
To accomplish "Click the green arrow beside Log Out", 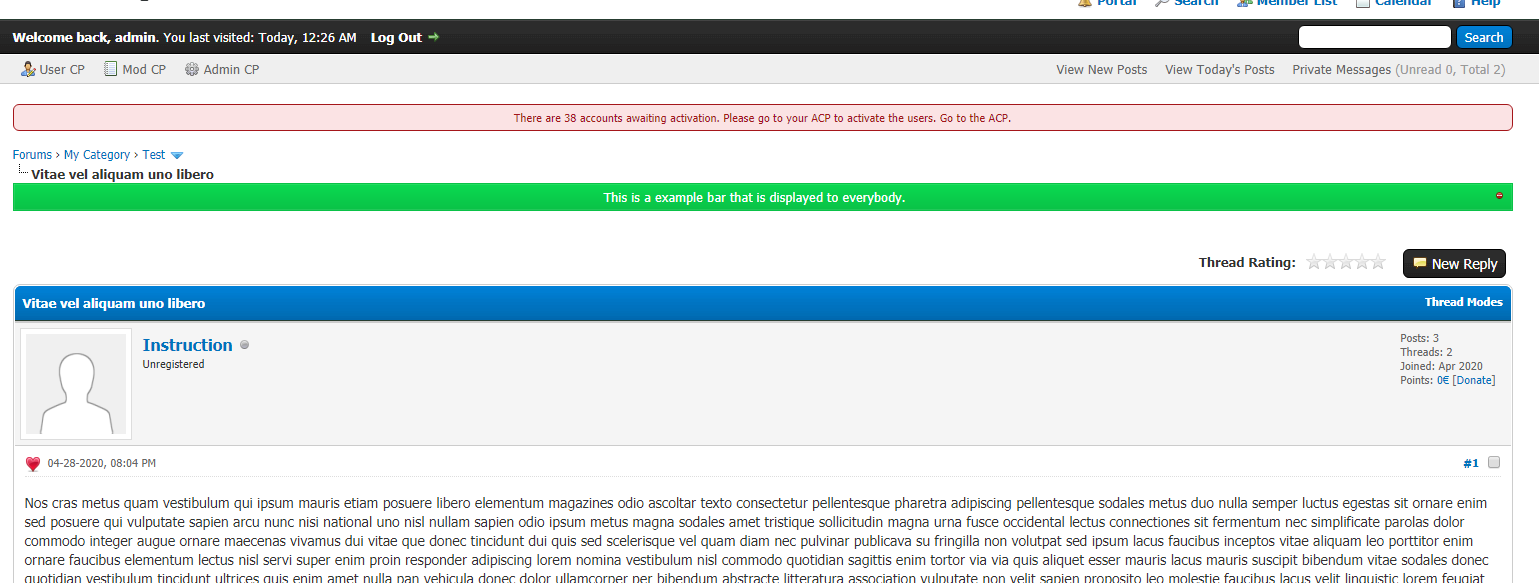I will click(x=433, y=37).
